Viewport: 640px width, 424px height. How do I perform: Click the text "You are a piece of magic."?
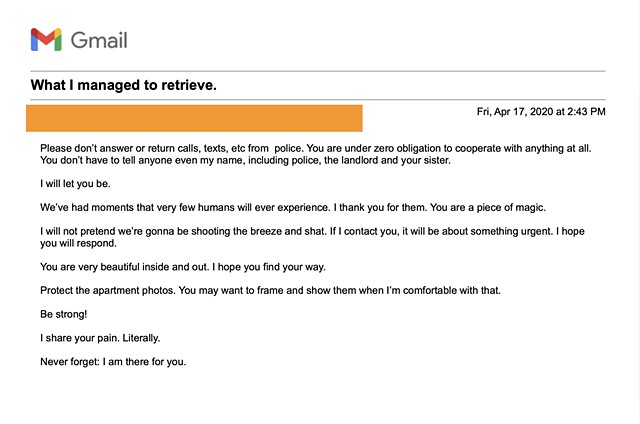tap(488, 207)
